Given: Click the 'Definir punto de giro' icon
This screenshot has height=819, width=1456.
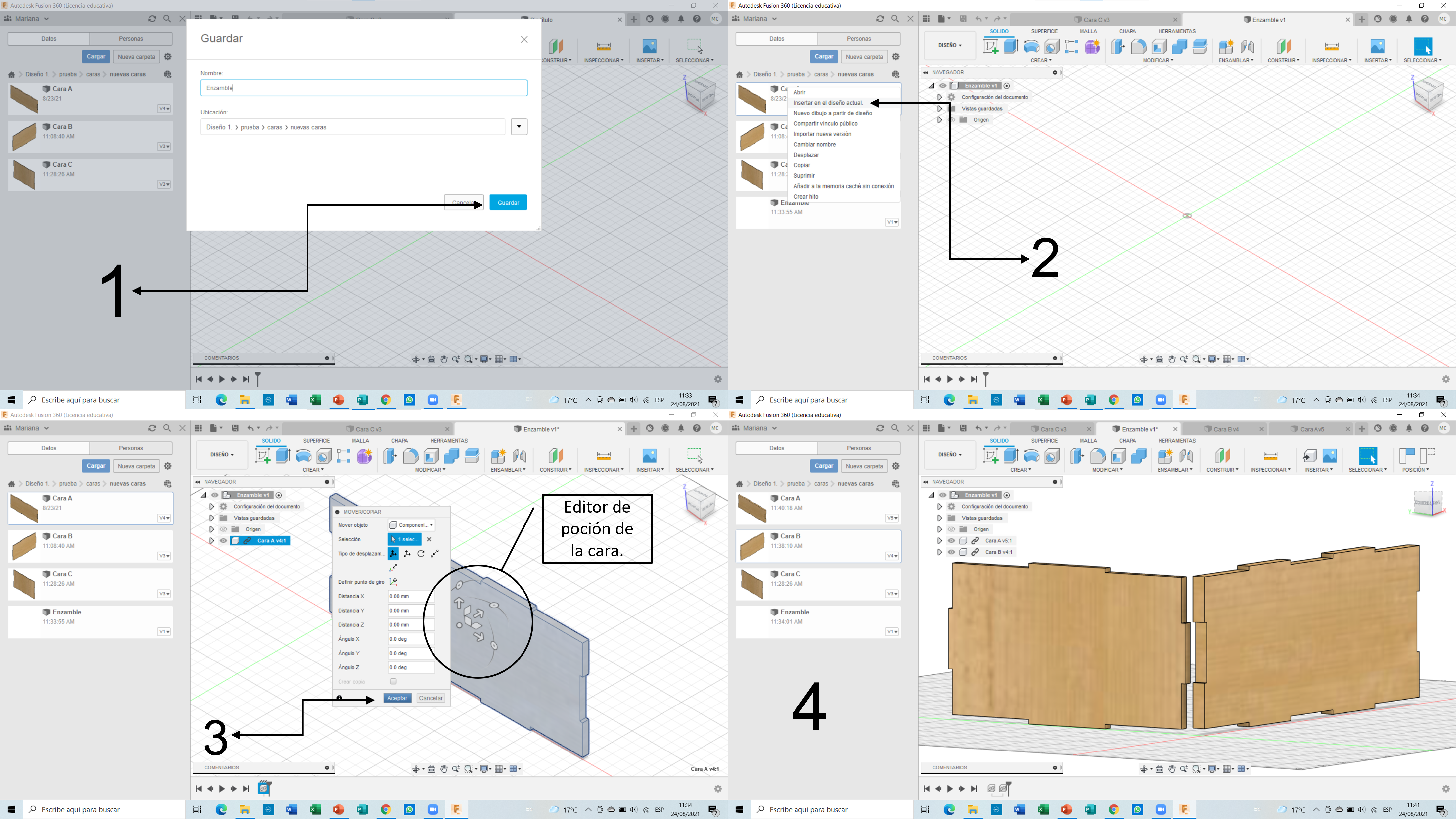Looking at the screenshot, I should pos(393,582).
